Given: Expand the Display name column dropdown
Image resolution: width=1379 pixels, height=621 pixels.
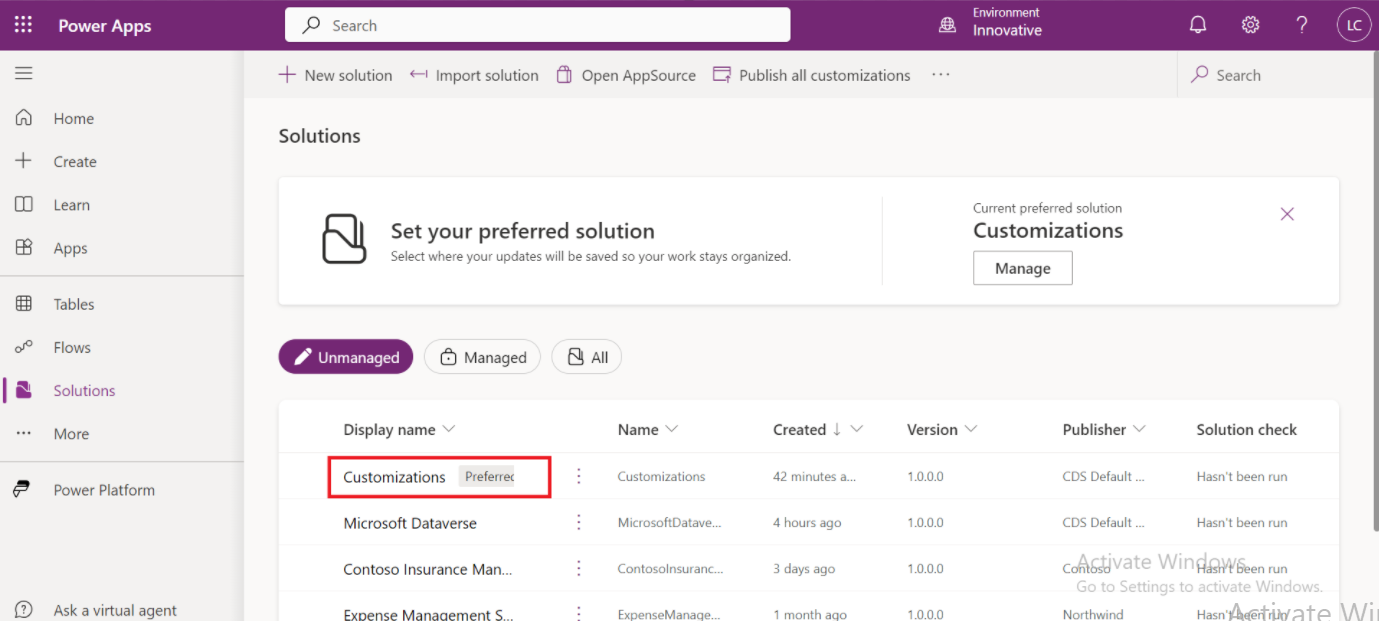Looking at the screenshot, I should coord(449,429).
